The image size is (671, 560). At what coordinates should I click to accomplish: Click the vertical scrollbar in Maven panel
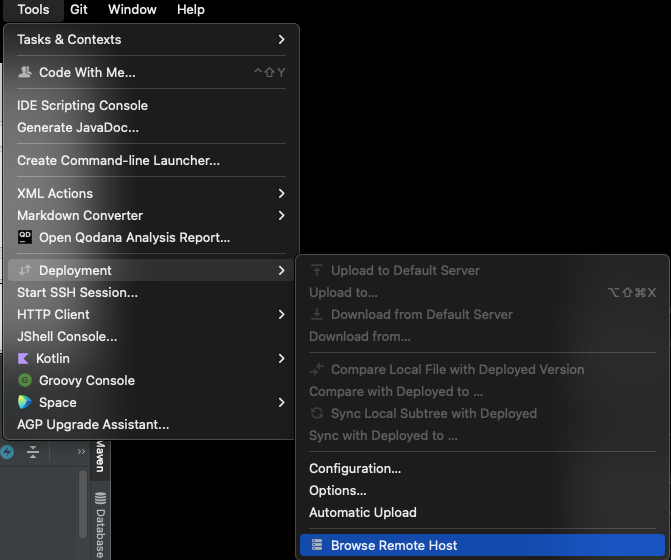click(83, 504)
